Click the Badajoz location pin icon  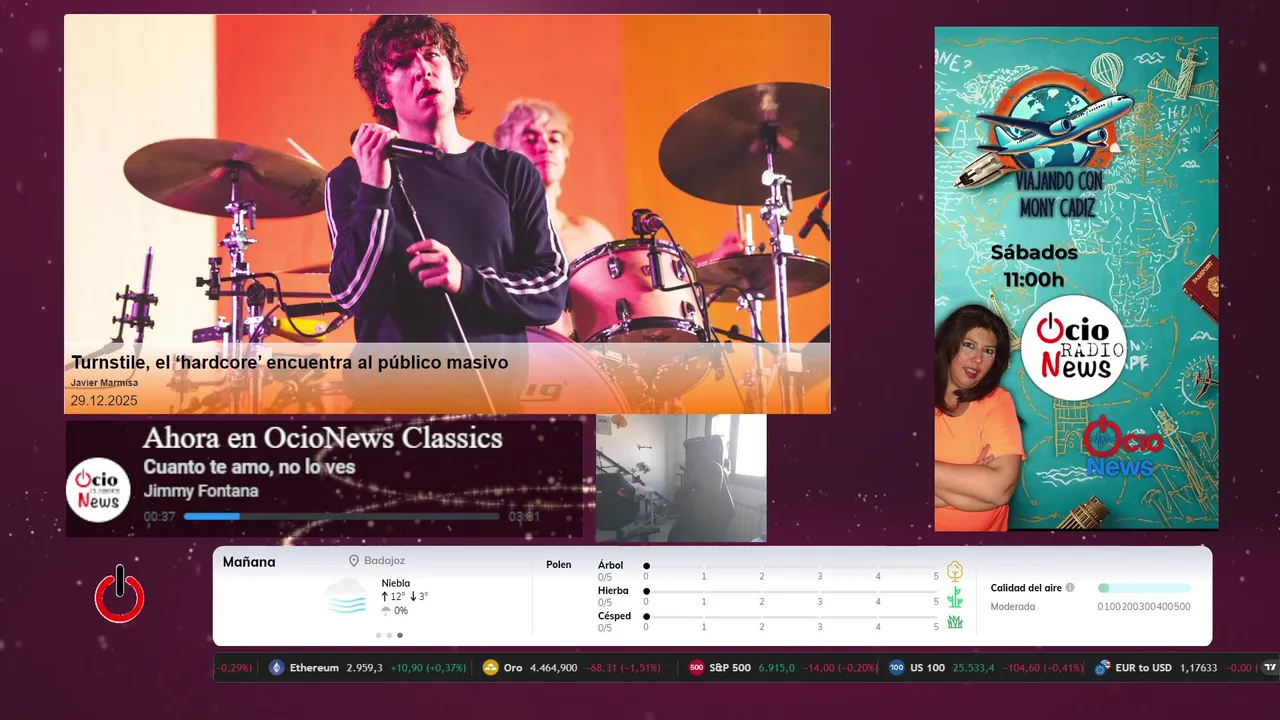click(x=354, y=561)
